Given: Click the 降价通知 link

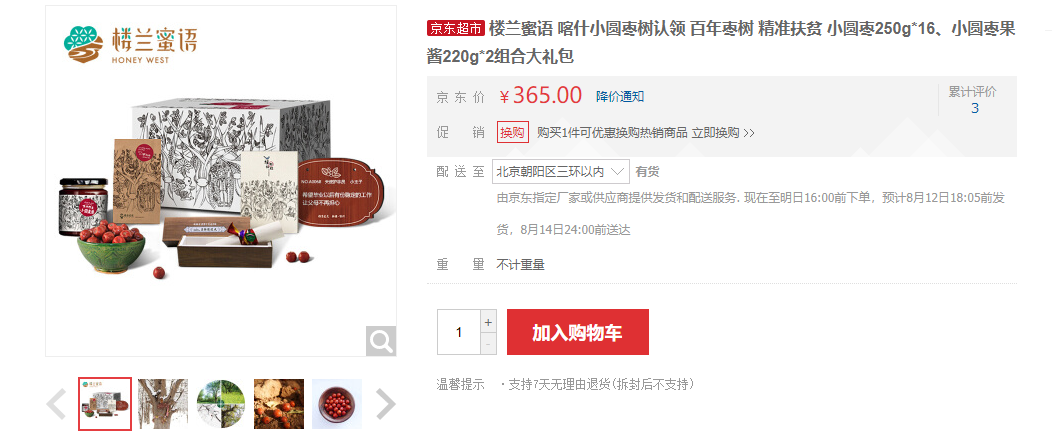Looking at the screenshot, I should click(x=620, y=97).
